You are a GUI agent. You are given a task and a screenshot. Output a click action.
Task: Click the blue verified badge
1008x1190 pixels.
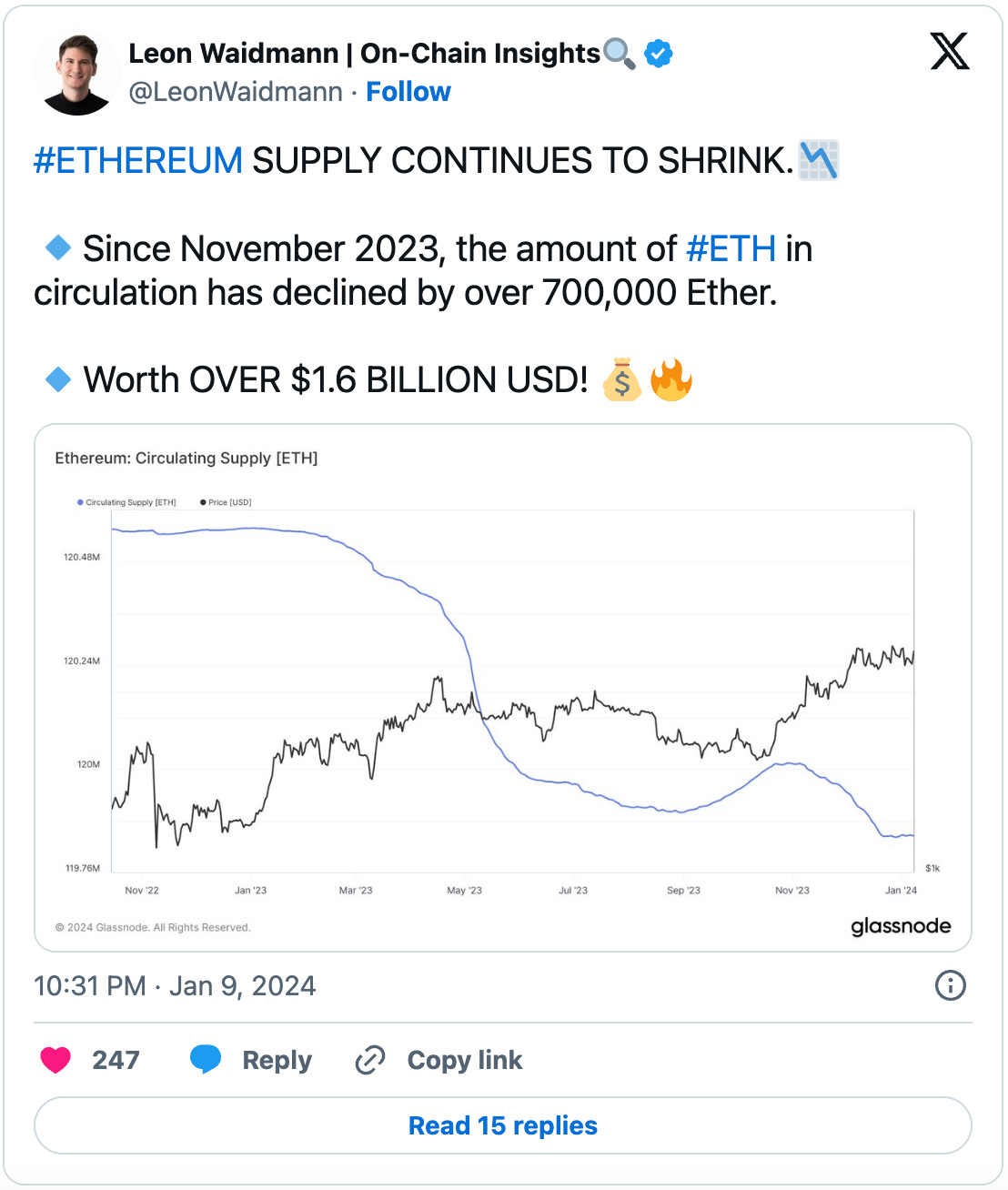pyautogui.click(x=659, y=54)
